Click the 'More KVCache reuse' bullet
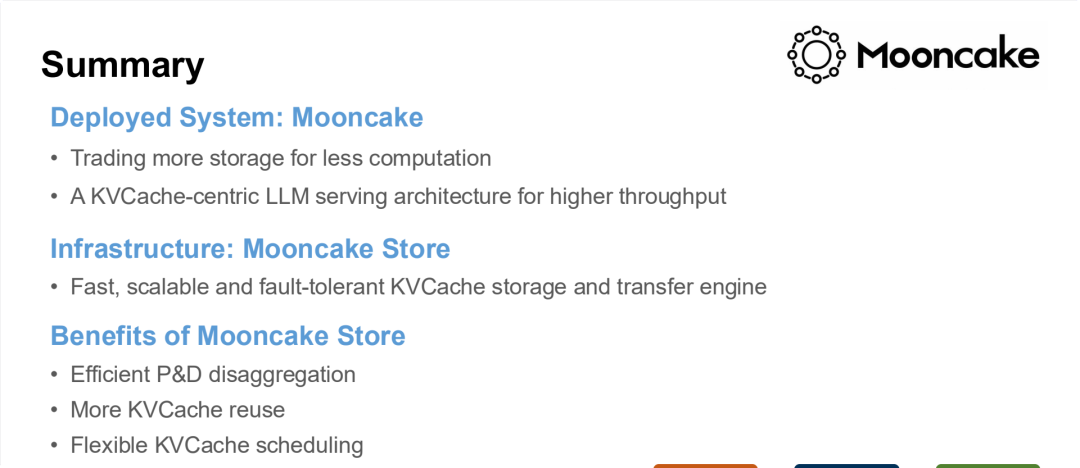This screenshot has width=1080, height=468. click(177, 410)
